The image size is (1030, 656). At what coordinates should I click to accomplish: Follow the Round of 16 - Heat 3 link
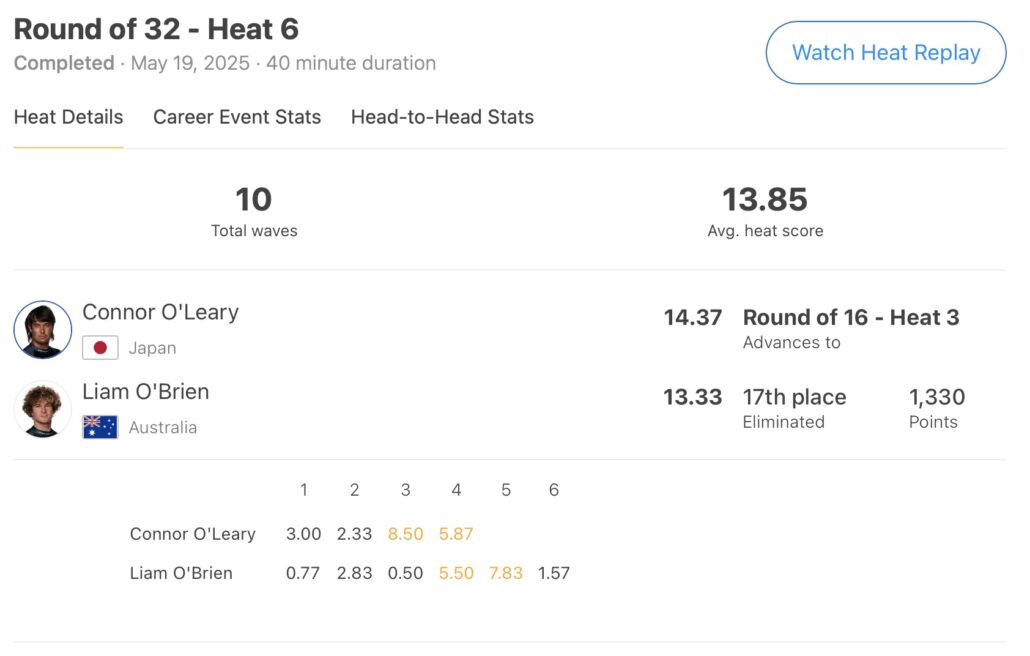click(x=851, y=318)
